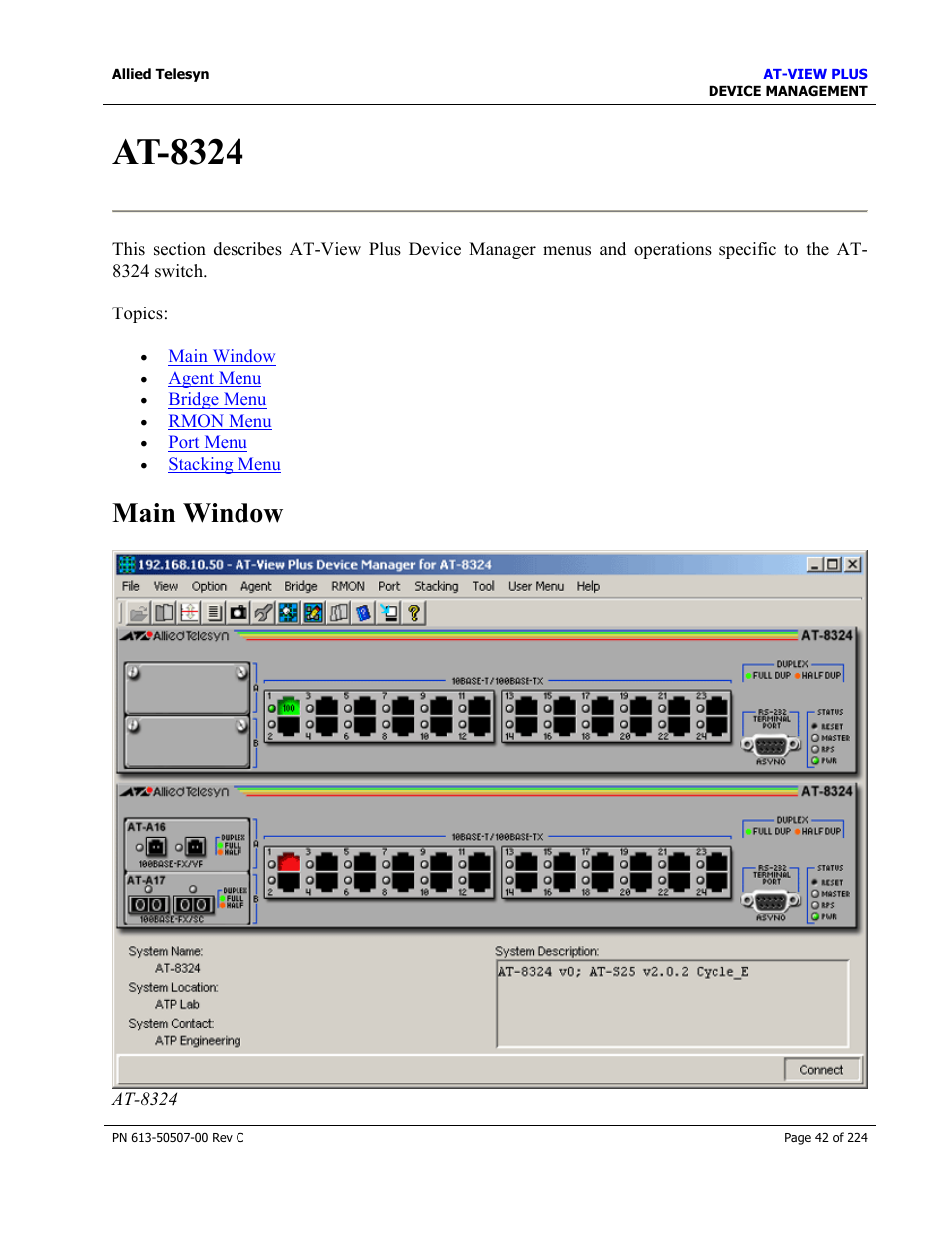This screenshot has height=1233, width=952.
Task: Click the 'ATP Engineering' system contact value
Action: point(198,1040)
